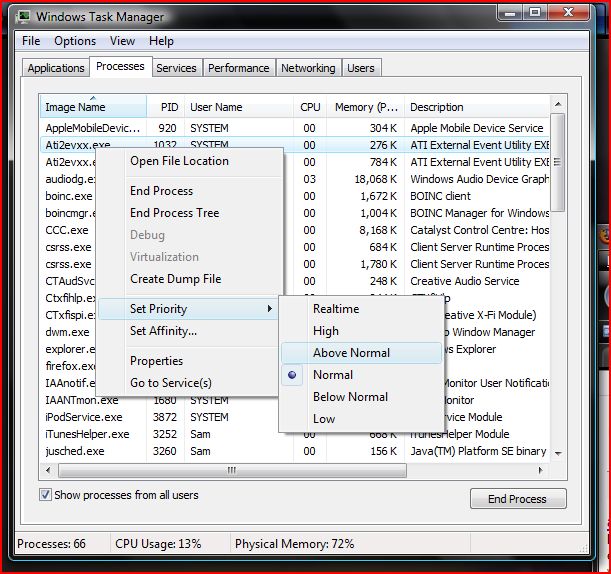Expand the Set Priority submenu arrow
The width and height of the screenshot is (611, 574).
[x=270, y=309]
